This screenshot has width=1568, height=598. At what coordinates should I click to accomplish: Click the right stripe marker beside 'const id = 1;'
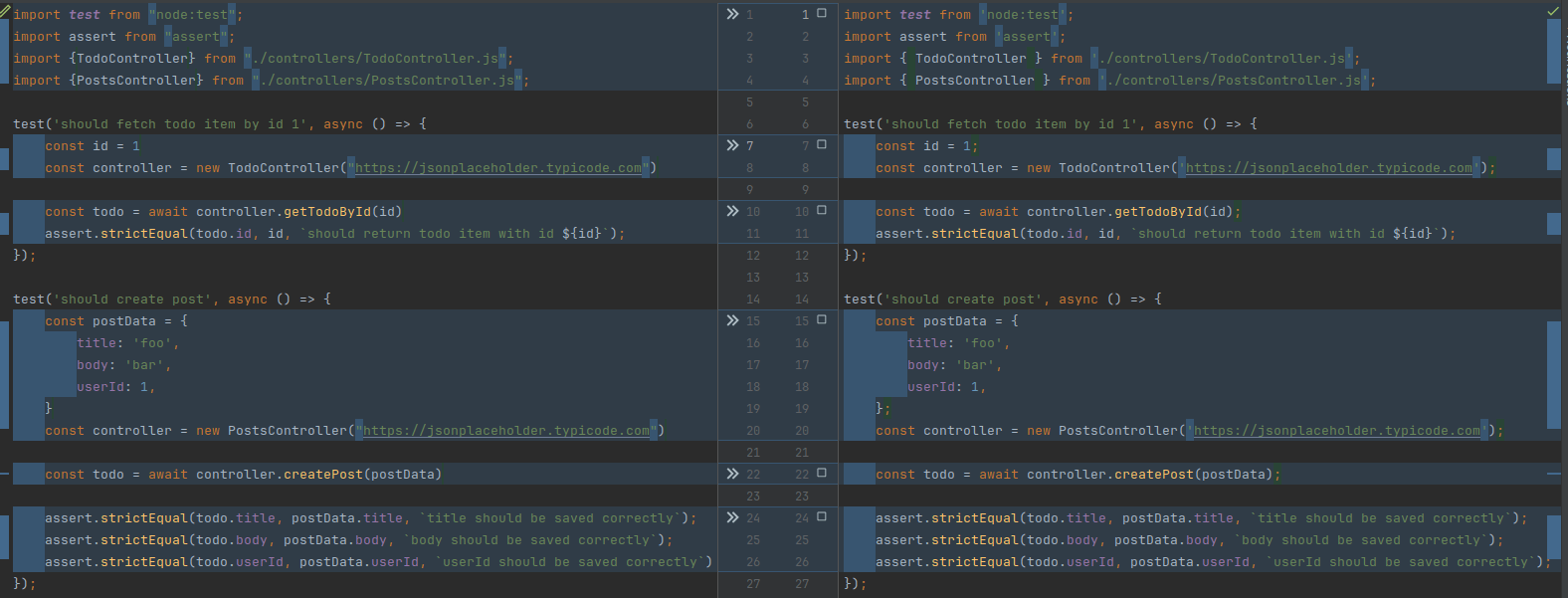pos(1554,158)
